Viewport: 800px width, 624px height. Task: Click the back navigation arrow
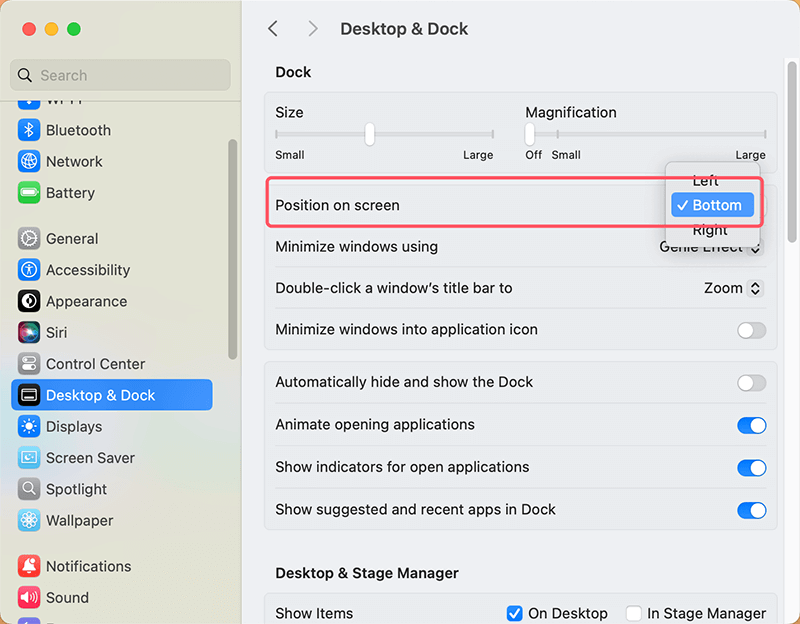(x=273, y=29)
